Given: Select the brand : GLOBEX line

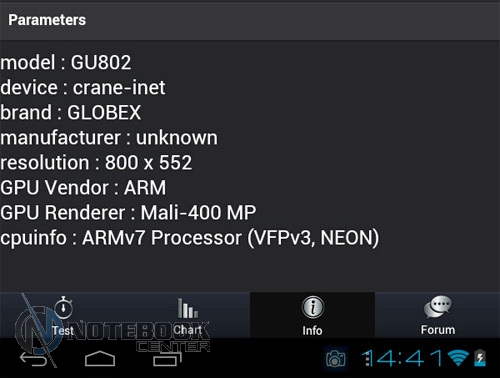Looking at the screenshot, I should pos(71,112).
